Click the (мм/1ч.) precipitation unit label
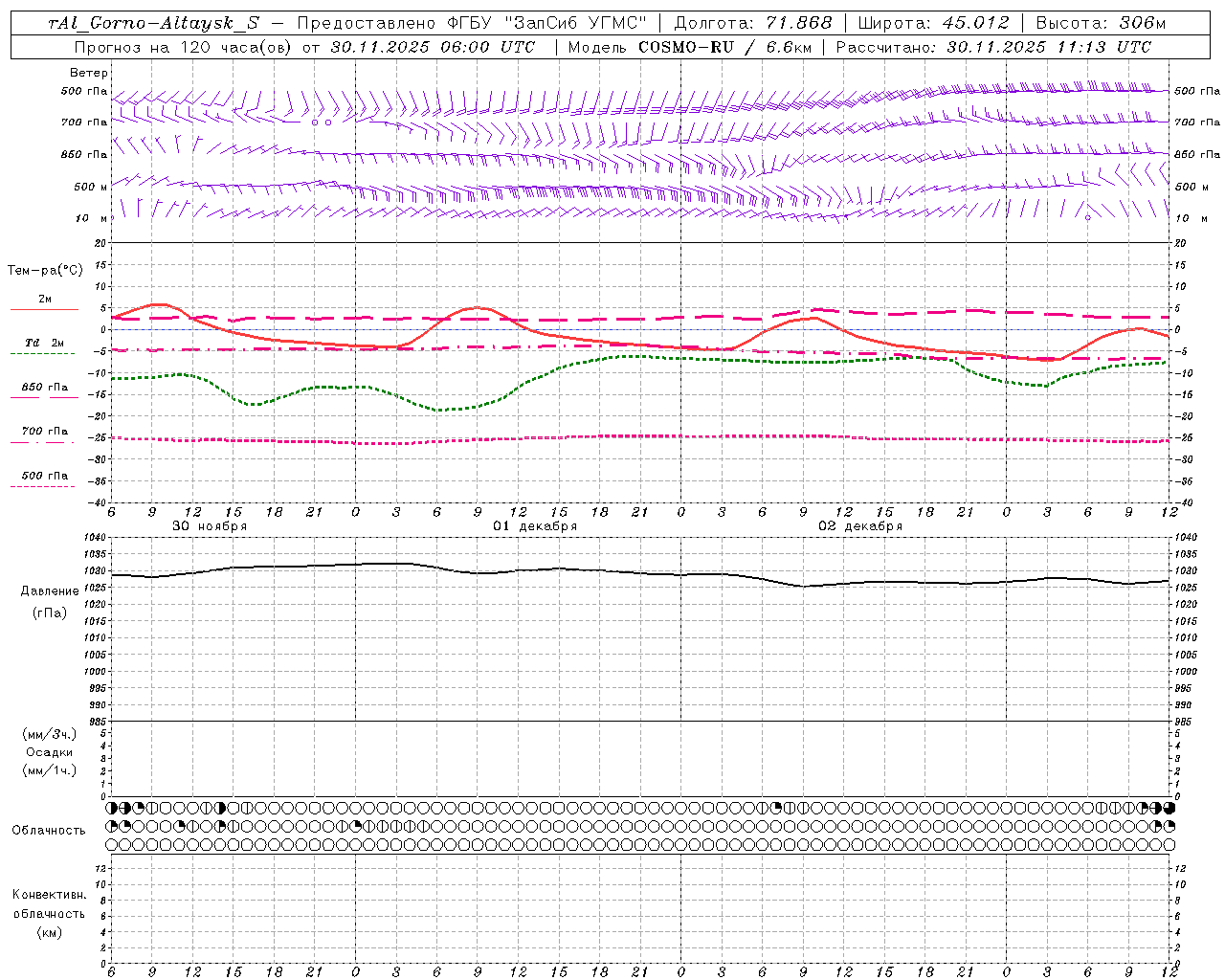This screenshot has height=980, width=1225. click(50, 770)
